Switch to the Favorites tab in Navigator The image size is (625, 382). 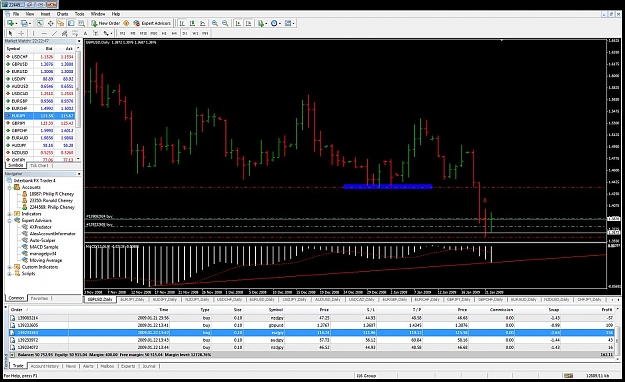(x=39, y=298)
